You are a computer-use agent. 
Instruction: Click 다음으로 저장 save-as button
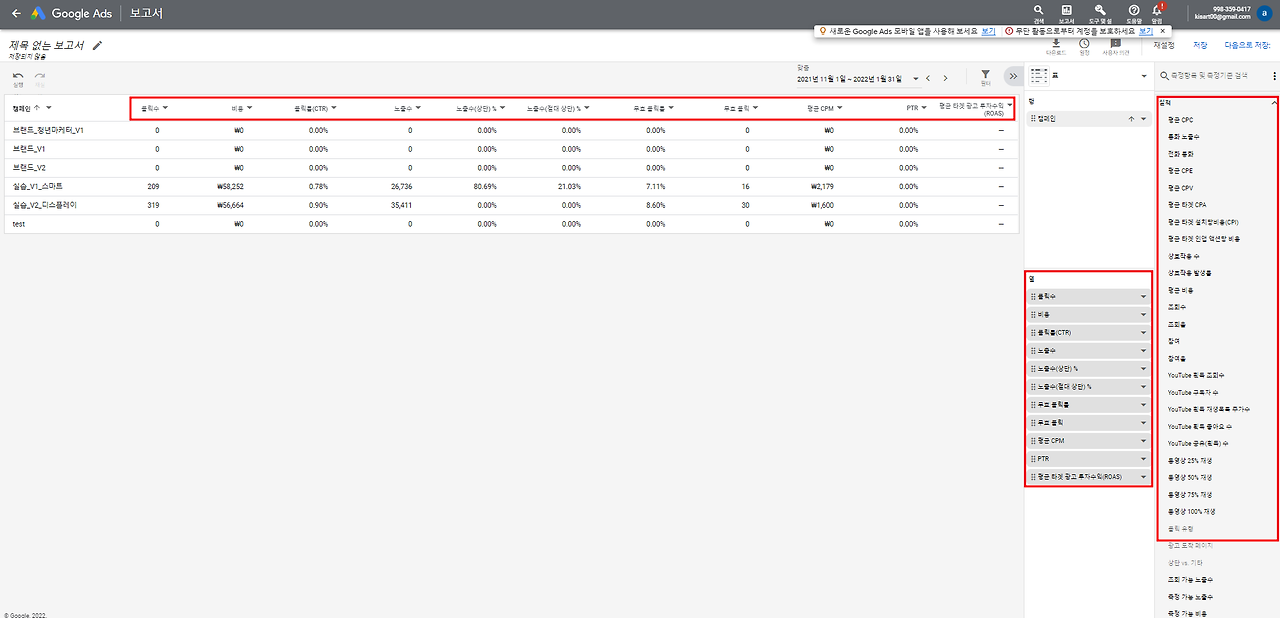(1247, 45)
